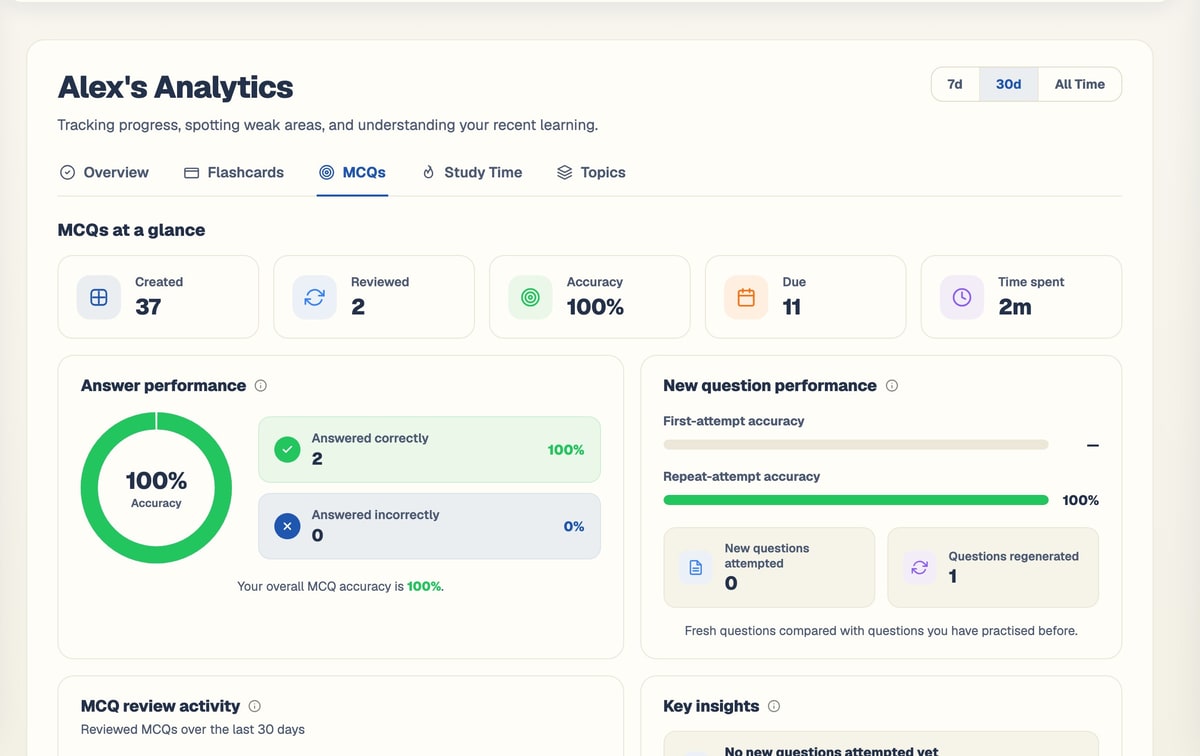Select the All Time range
This screenshot has height=756, width=1200.
click(x=1079, y=84)
